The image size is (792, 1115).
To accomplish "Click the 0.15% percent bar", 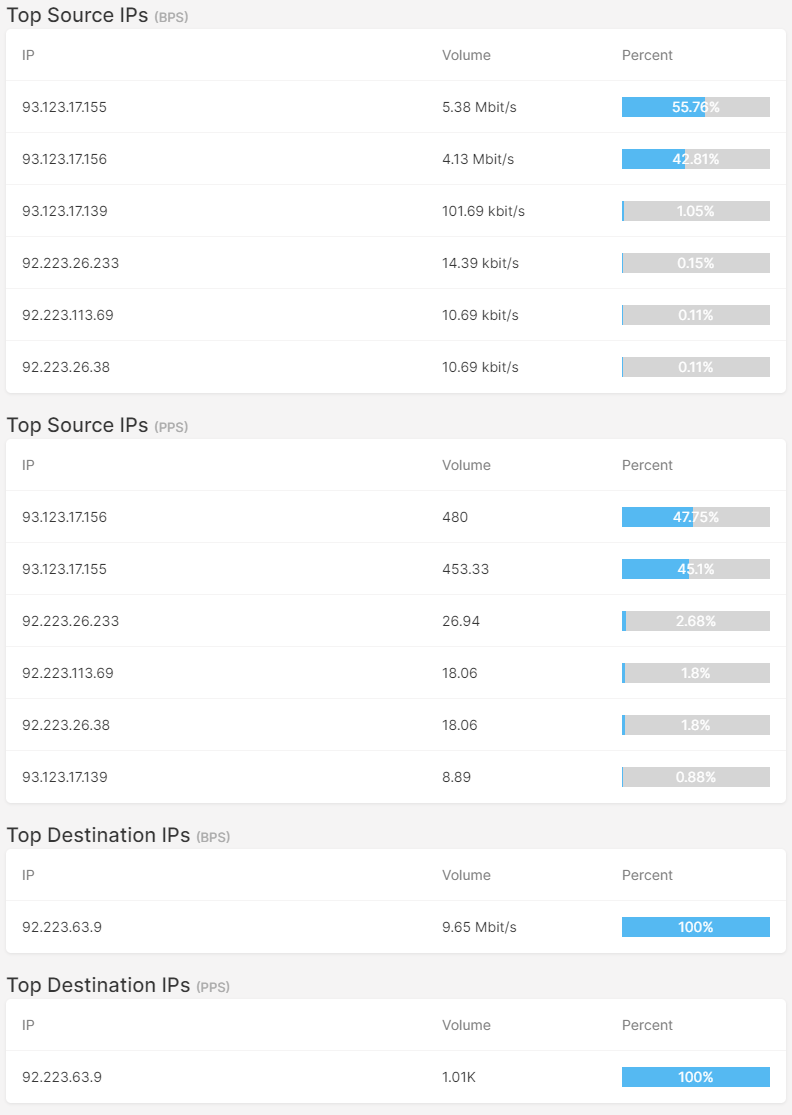I will (695, 263).
